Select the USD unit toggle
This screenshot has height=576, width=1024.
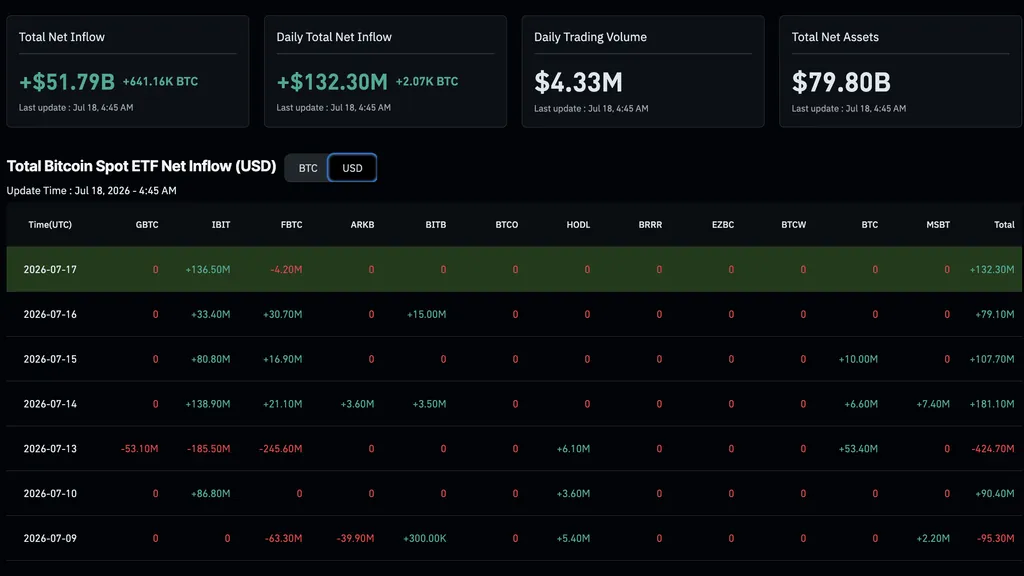pos(352,168)
